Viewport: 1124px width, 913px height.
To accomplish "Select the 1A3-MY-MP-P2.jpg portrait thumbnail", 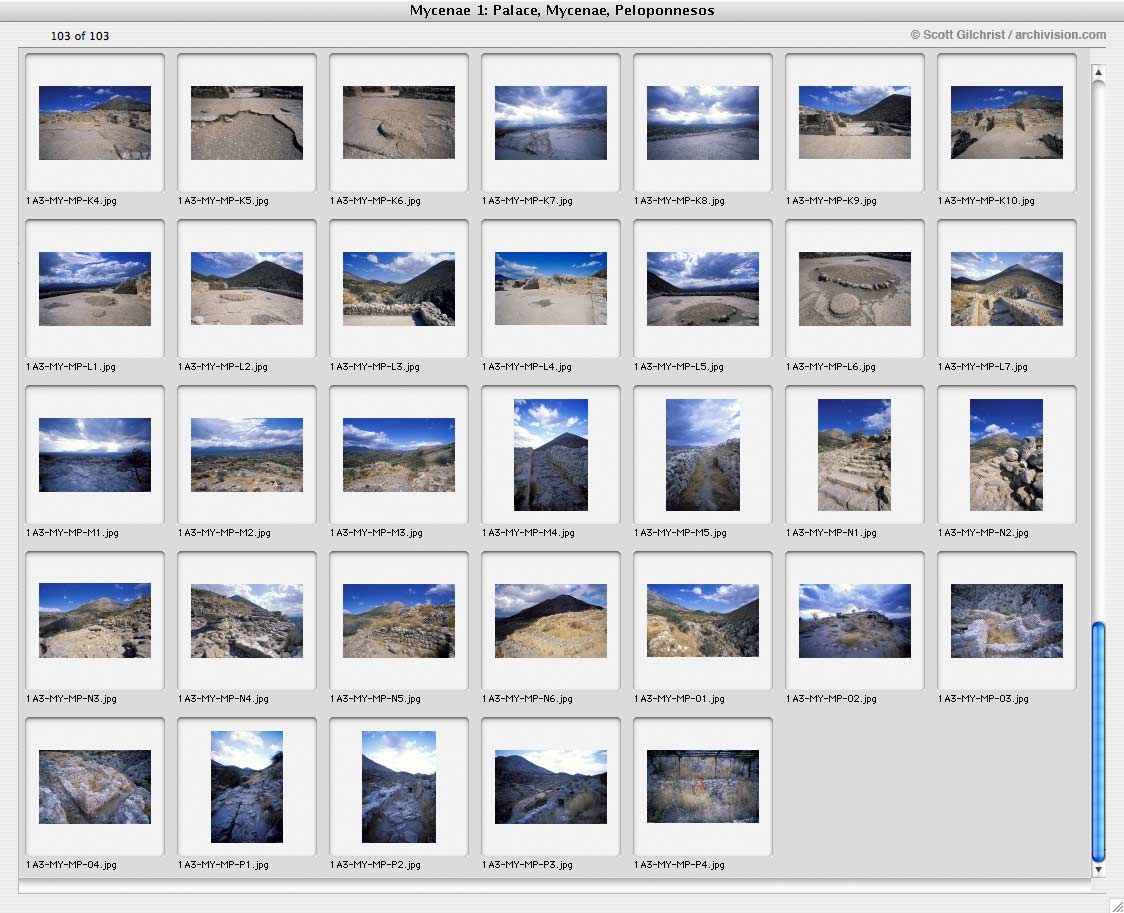I will (x=399, y=787).
